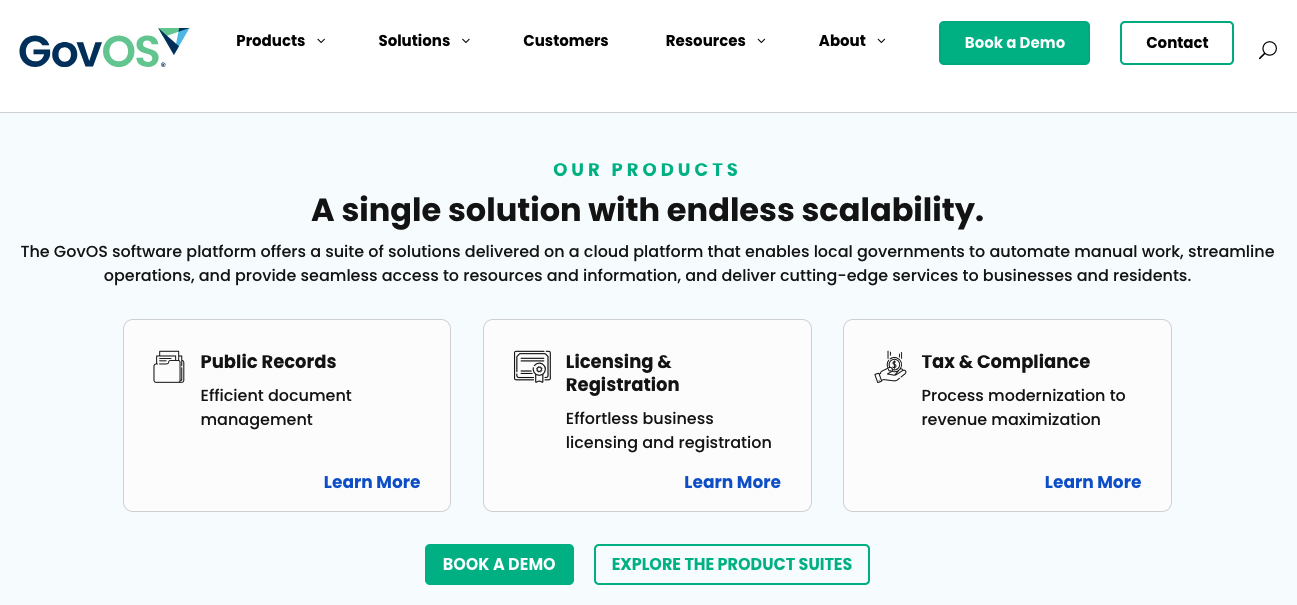1297x605 pixels.
Task: Click the header Book a Demo button
Action: 1014,43
